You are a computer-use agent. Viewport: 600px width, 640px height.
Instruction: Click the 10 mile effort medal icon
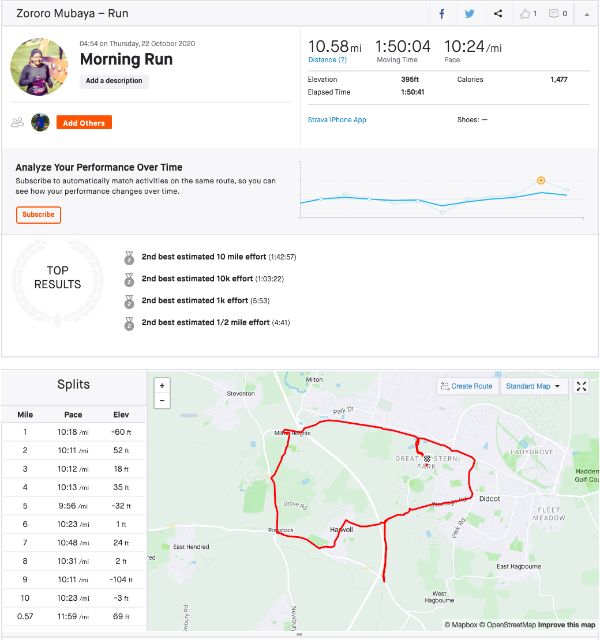click(x=129, y=257)
